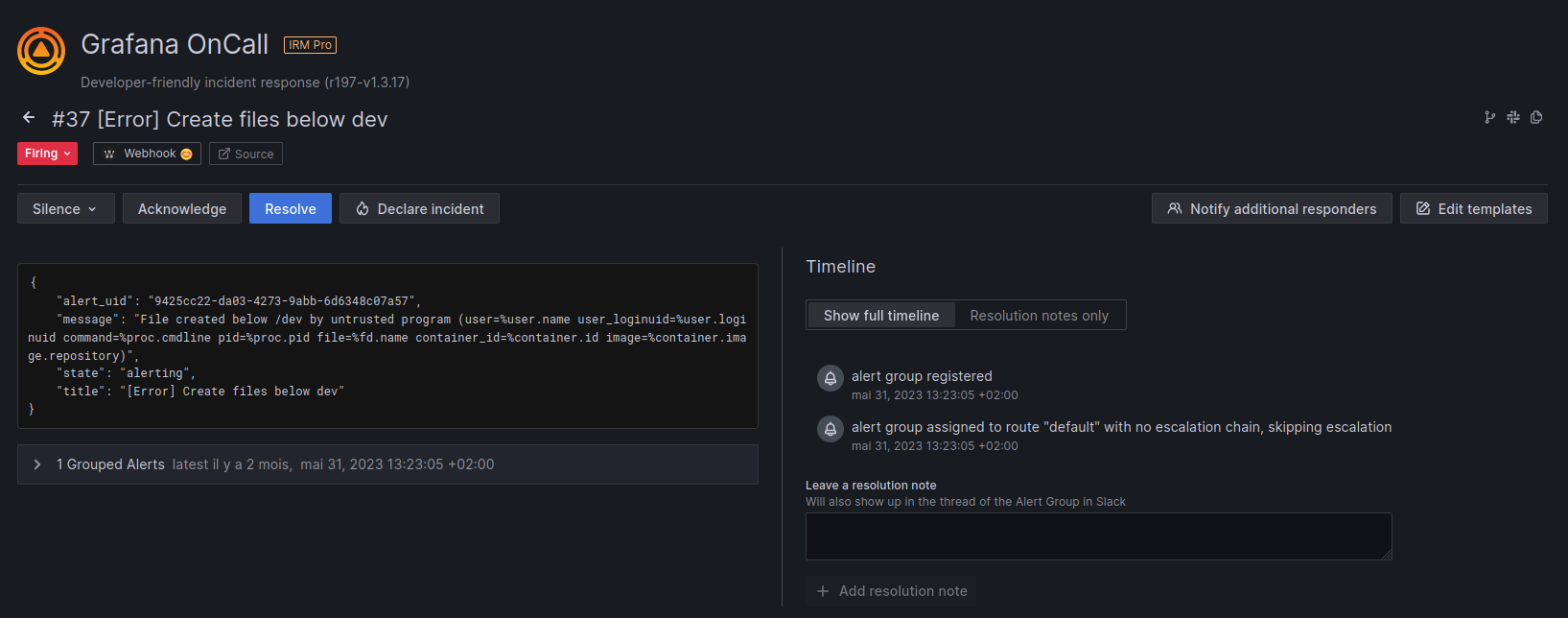Focus the resolution note text area
Screen dimensions: 1568x618
(x=1098, y=536)
